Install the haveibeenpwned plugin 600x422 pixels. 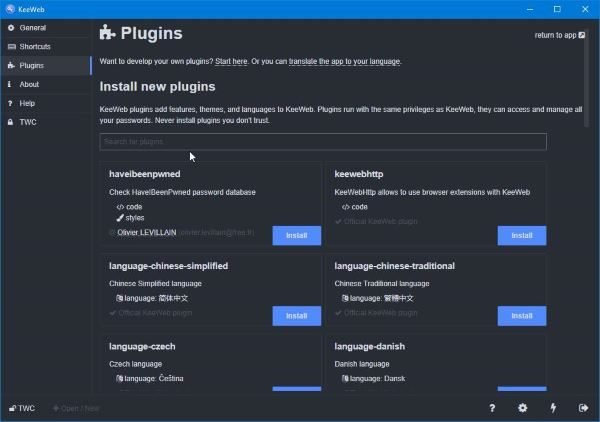(x=296, y=235)
